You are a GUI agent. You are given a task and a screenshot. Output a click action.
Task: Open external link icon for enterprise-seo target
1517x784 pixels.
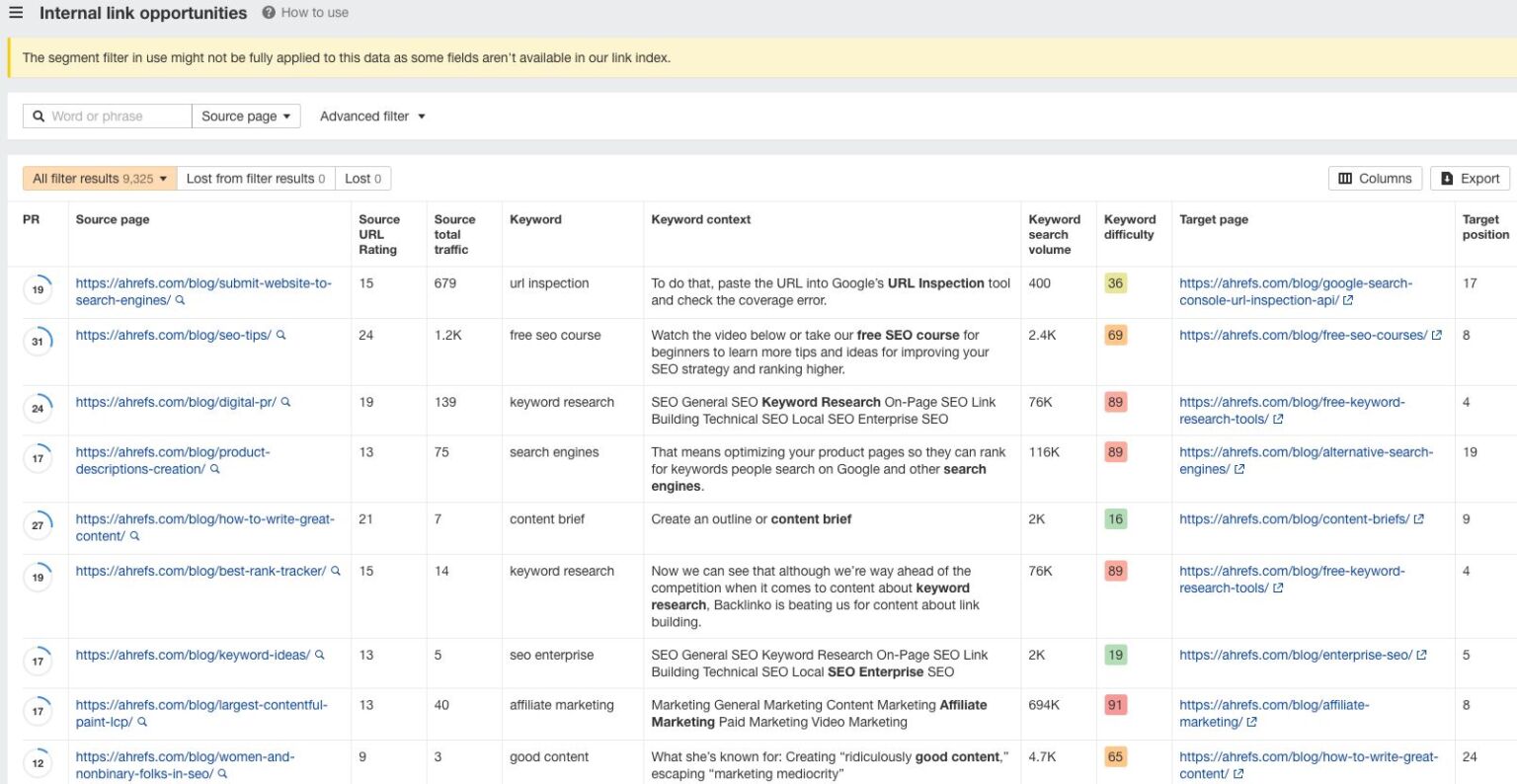click(1422, 656)
